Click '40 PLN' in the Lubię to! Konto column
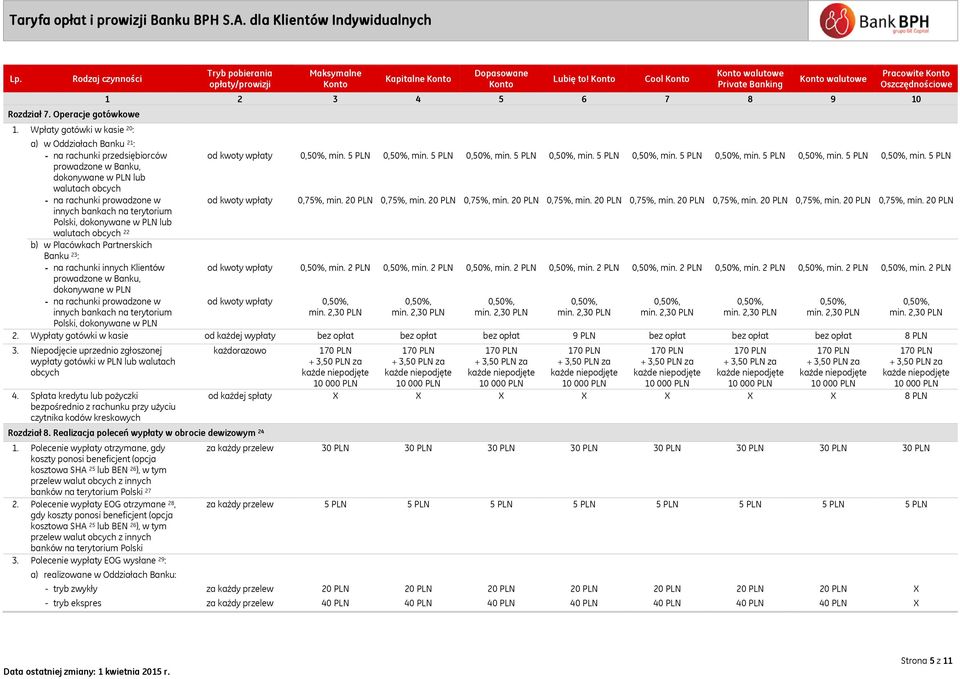960x679 pixels. [x=584, y=603]
